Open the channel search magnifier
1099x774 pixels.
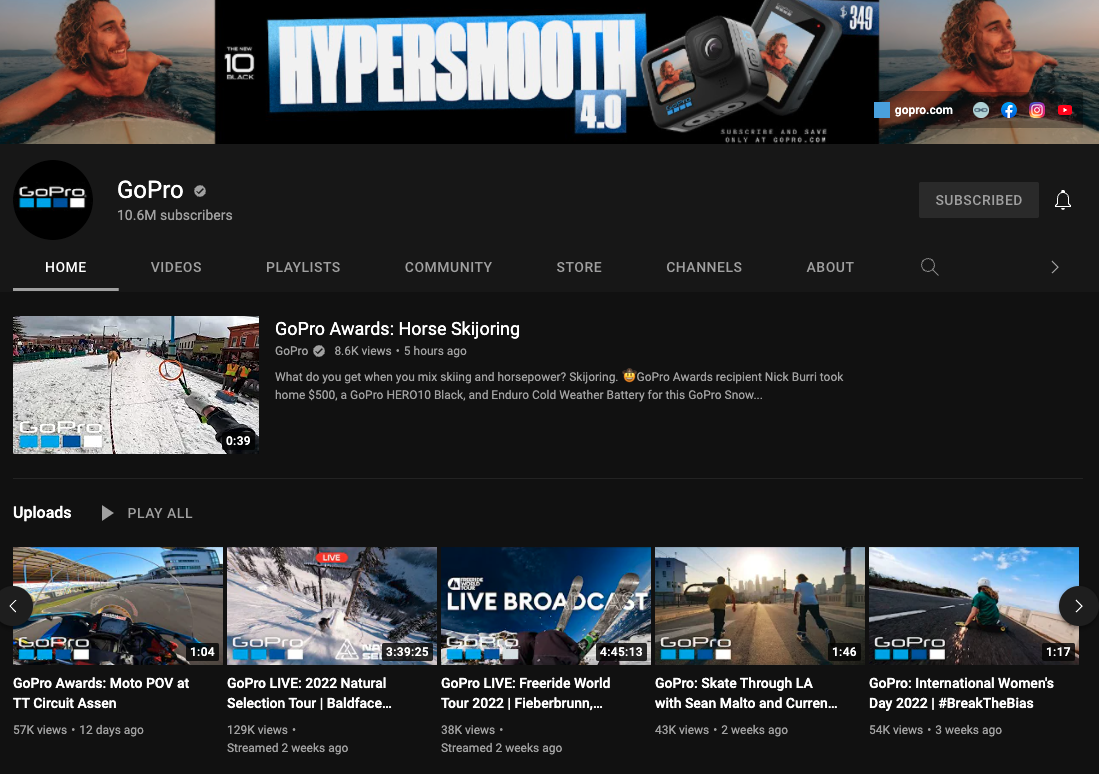coord(929,267)
